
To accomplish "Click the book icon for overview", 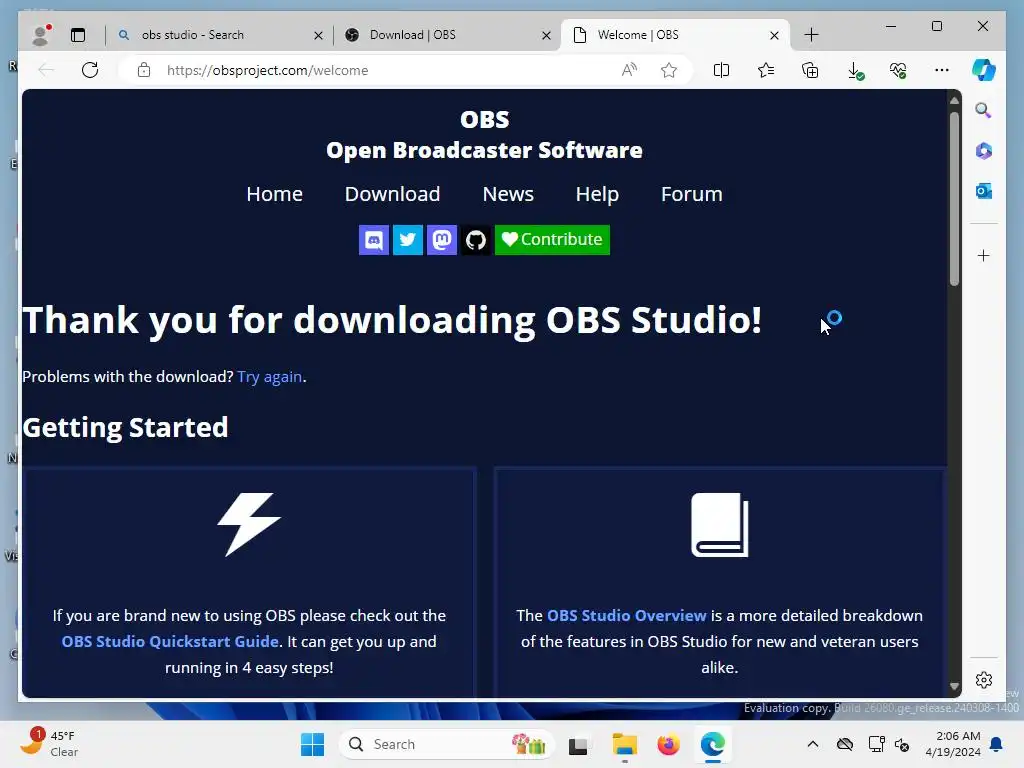I will point(719,524).
